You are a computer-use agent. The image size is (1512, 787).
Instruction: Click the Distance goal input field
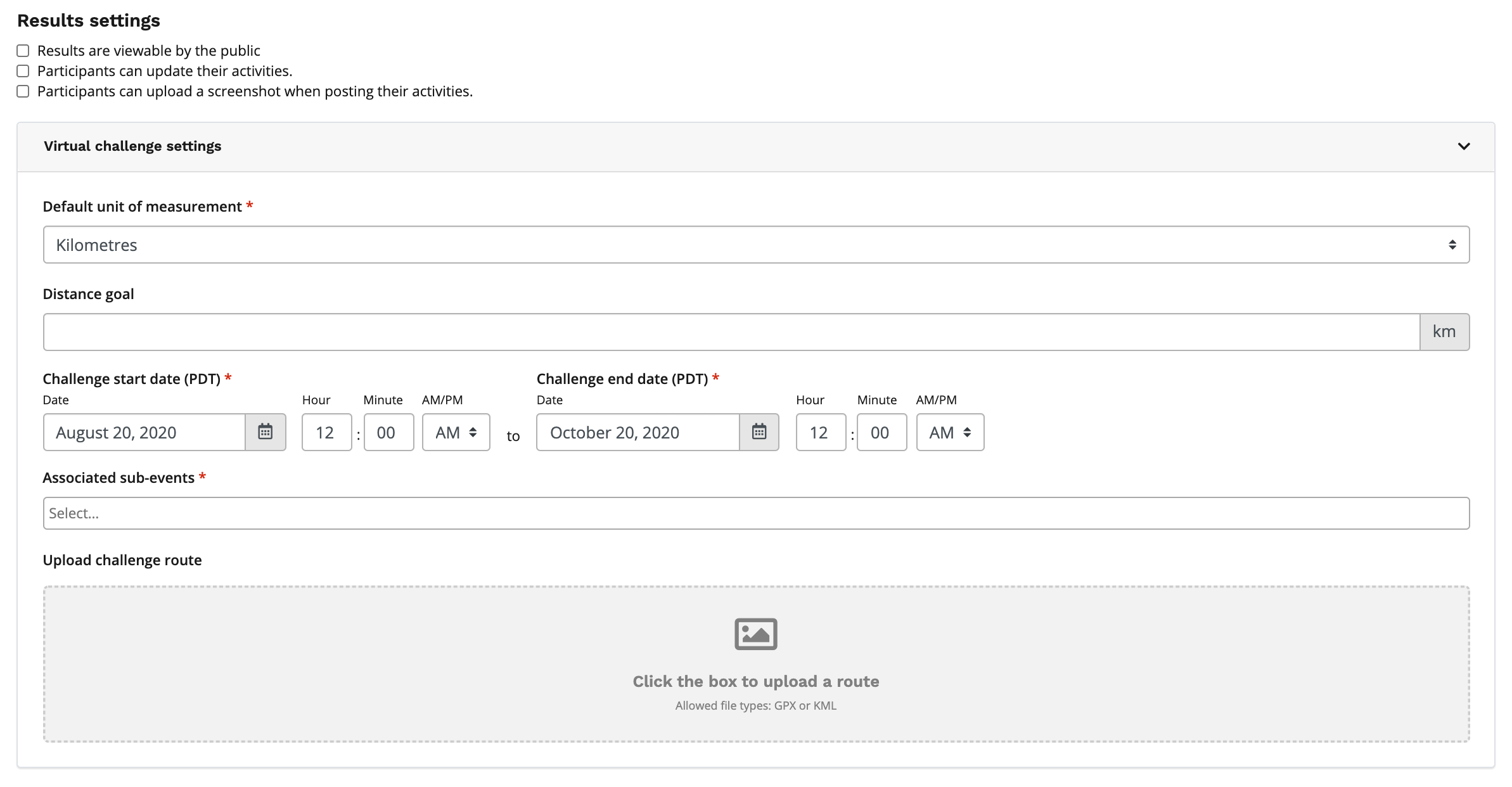coord(731,332)
